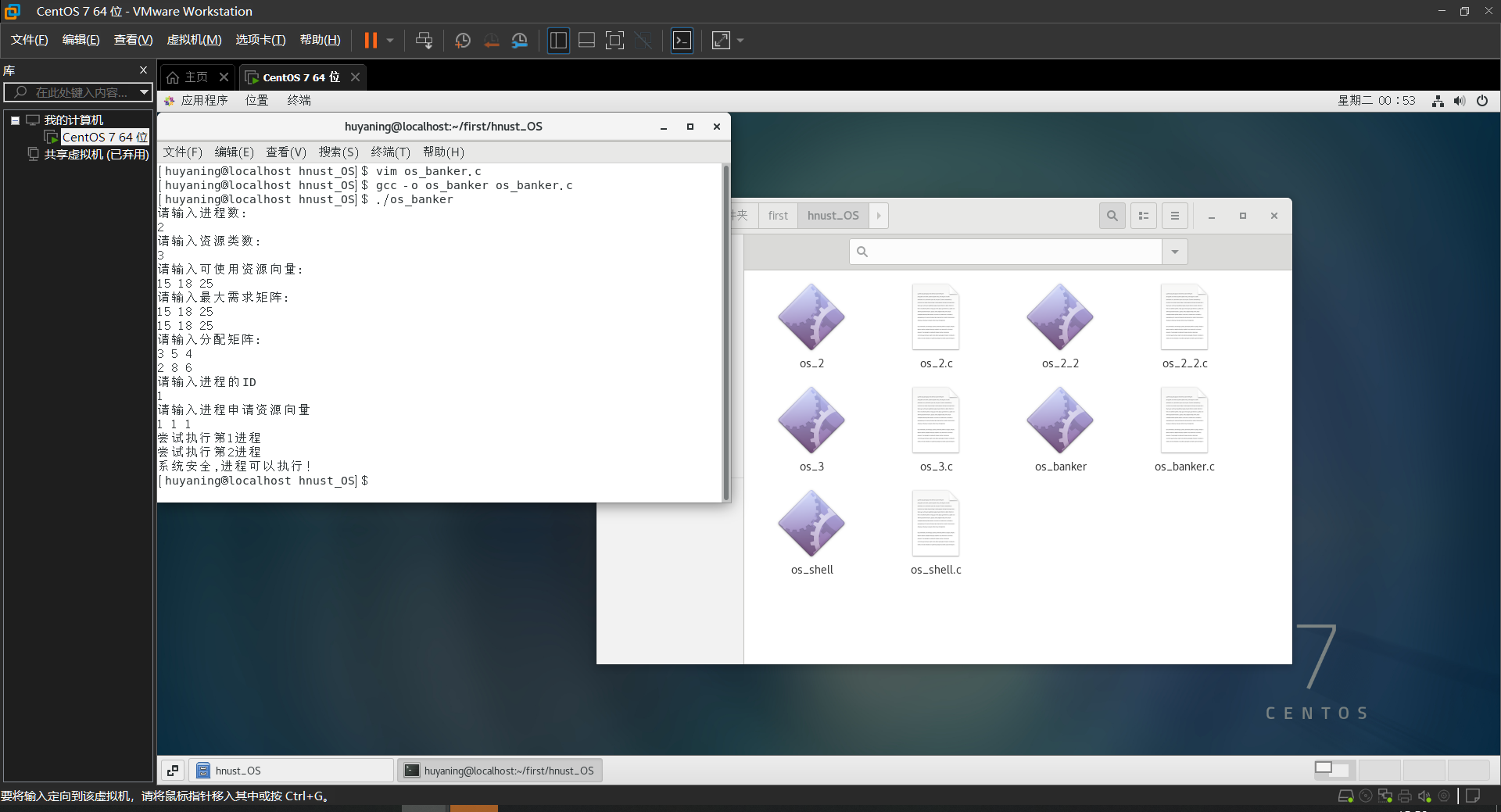Open the dropdown arrow next to the pause button
The height and width of the screenshot is (812, 1501).
(x=390, y=41)
